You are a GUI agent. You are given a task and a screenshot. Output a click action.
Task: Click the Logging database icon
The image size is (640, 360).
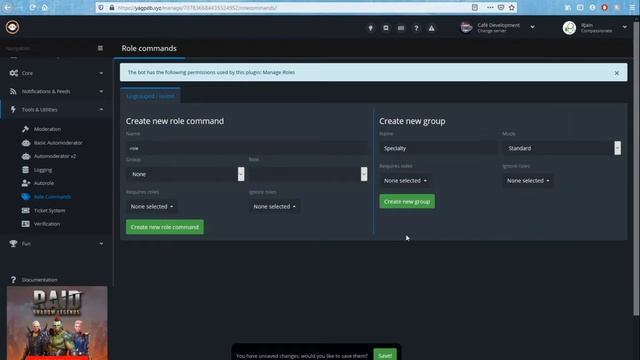coord(25,170)
